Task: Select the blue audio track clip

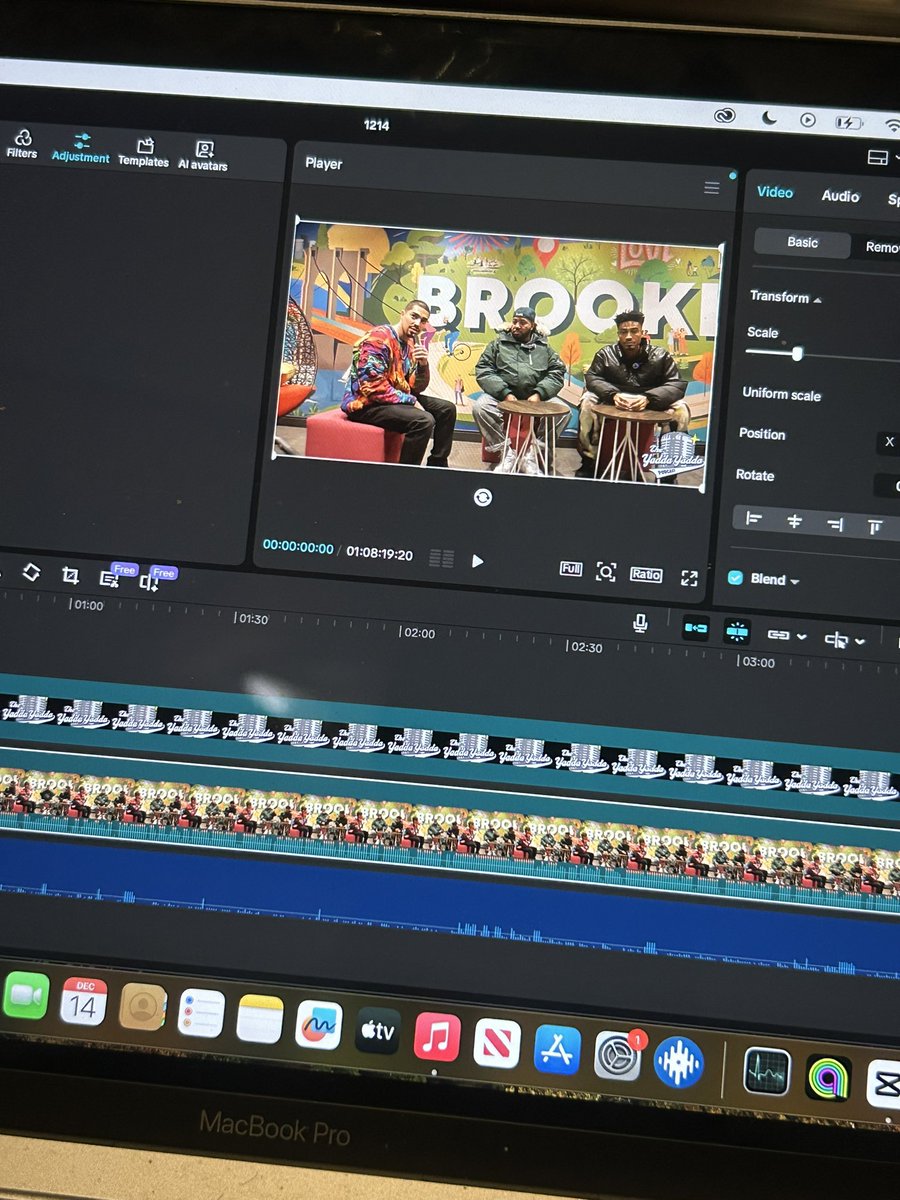Action: click(450, 907)
